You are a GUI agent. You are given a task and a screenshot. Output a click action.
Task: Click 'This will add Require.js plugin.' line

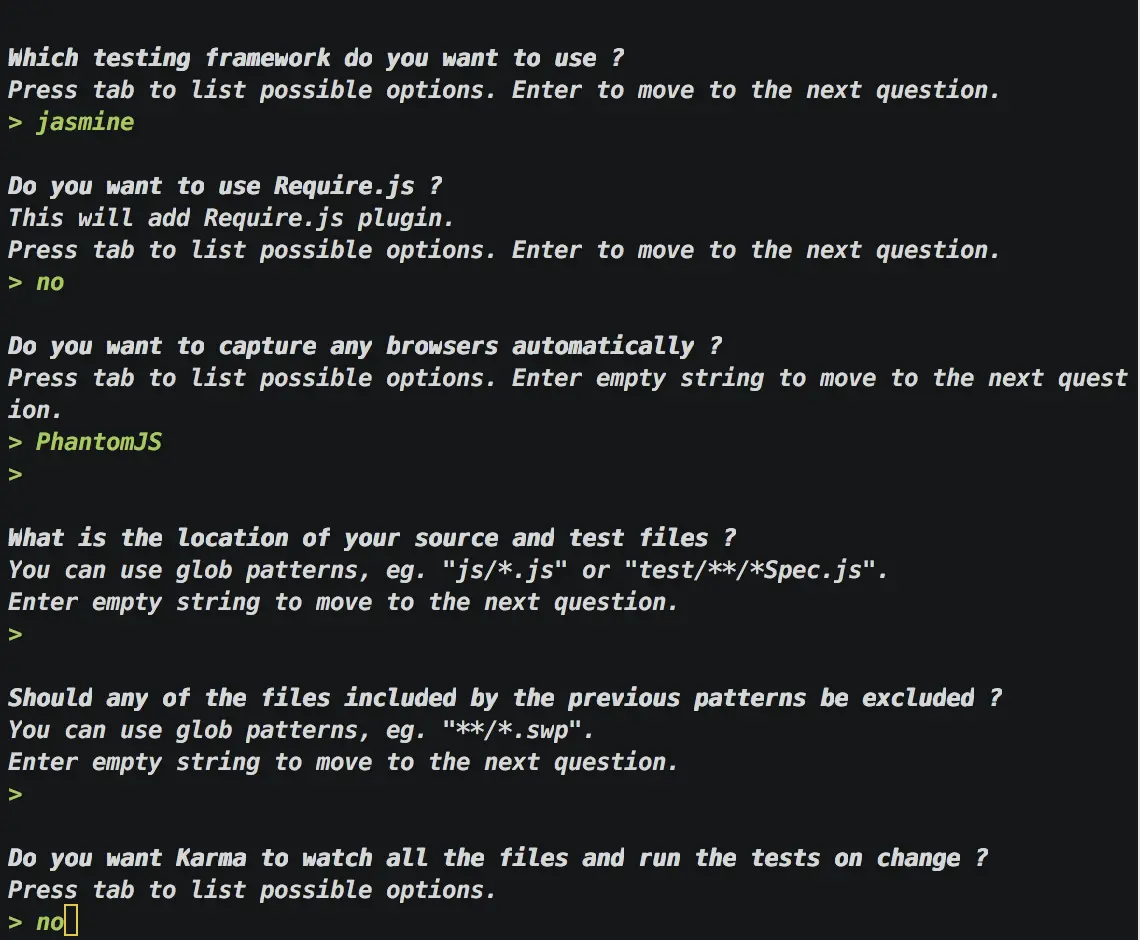point(231,218)
